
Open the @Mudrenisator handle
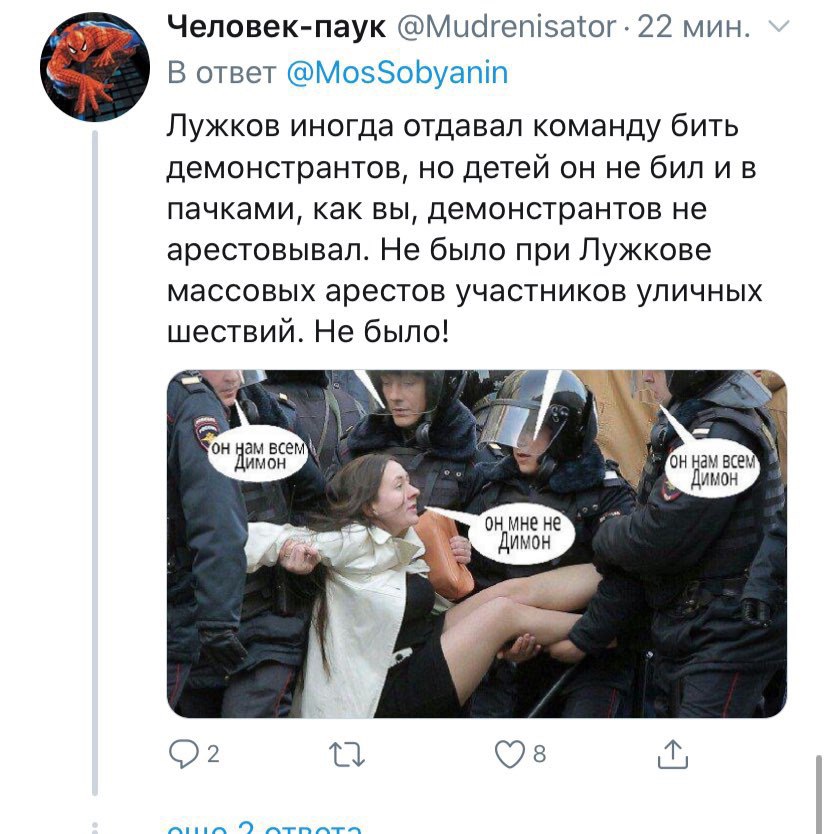[x=506, y=26]
